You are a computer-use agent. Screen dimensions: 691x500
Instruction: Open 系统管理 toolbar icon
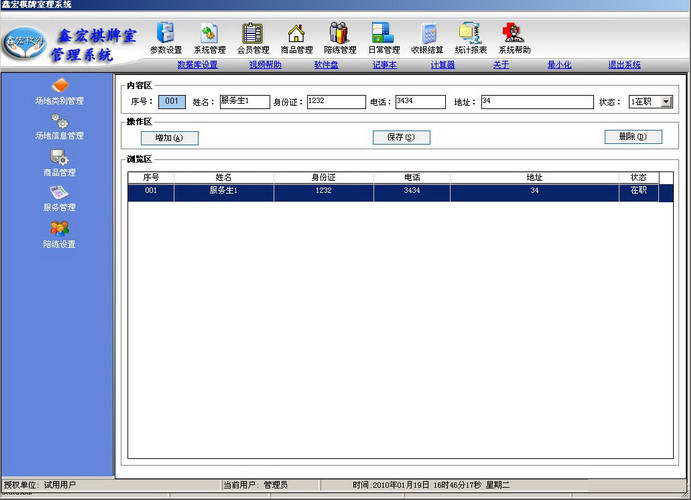[x=209, y=38]
